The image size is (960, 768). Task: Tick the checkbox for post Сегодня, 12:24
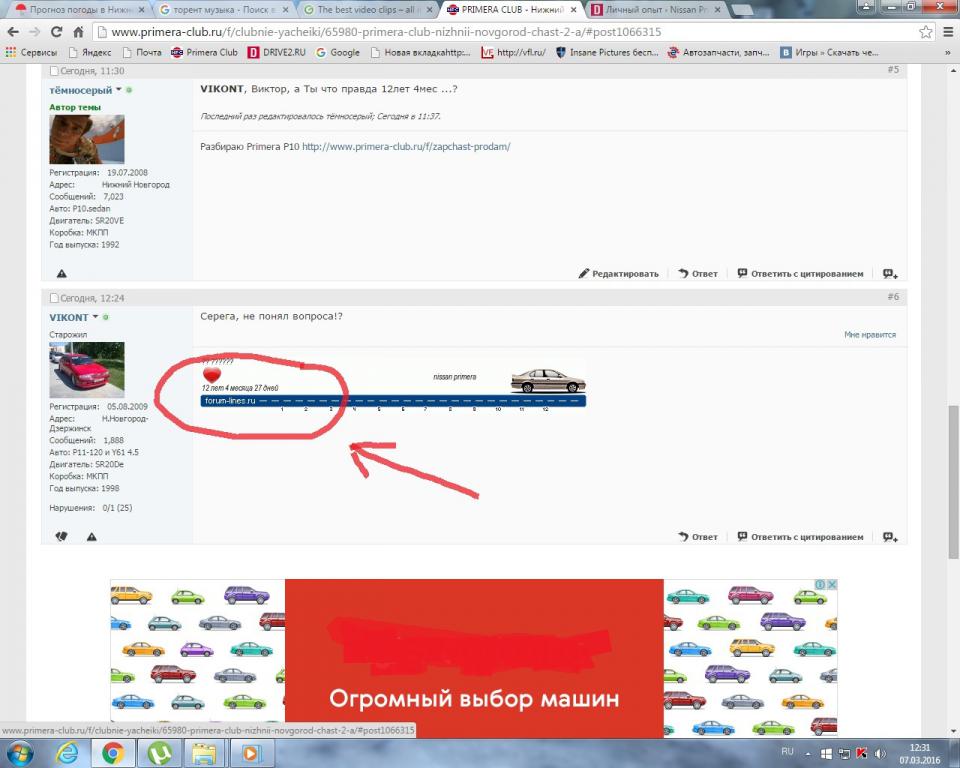pyautogui.click(x=54, y=298)
